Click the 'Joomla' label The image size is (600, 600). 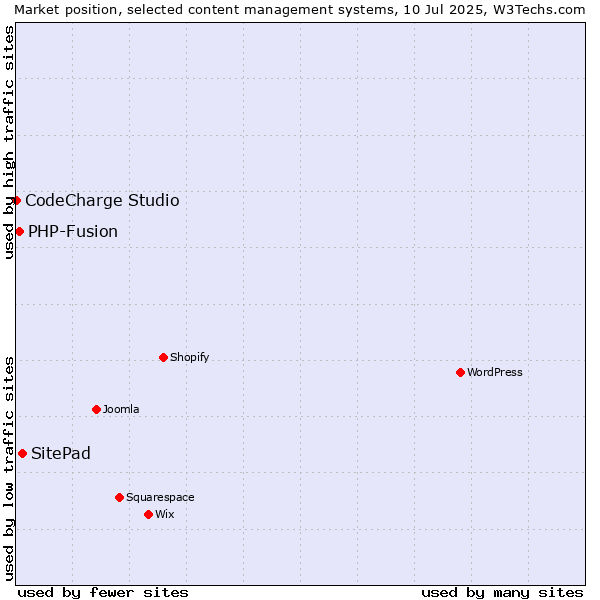pos(121,409)
